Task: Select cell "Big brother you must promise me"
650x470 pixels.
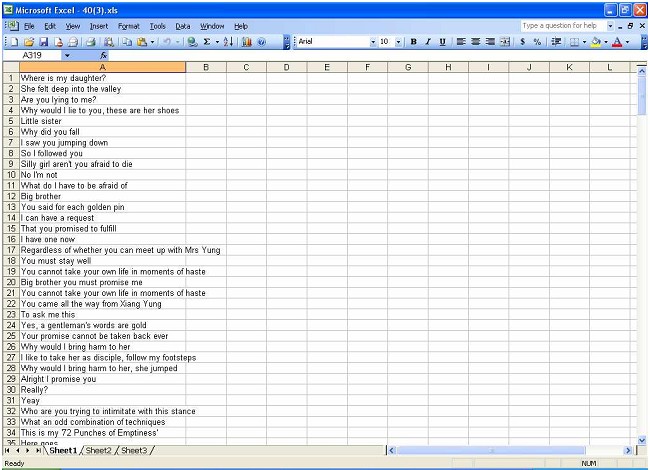Action: click(x=102, y=282)
